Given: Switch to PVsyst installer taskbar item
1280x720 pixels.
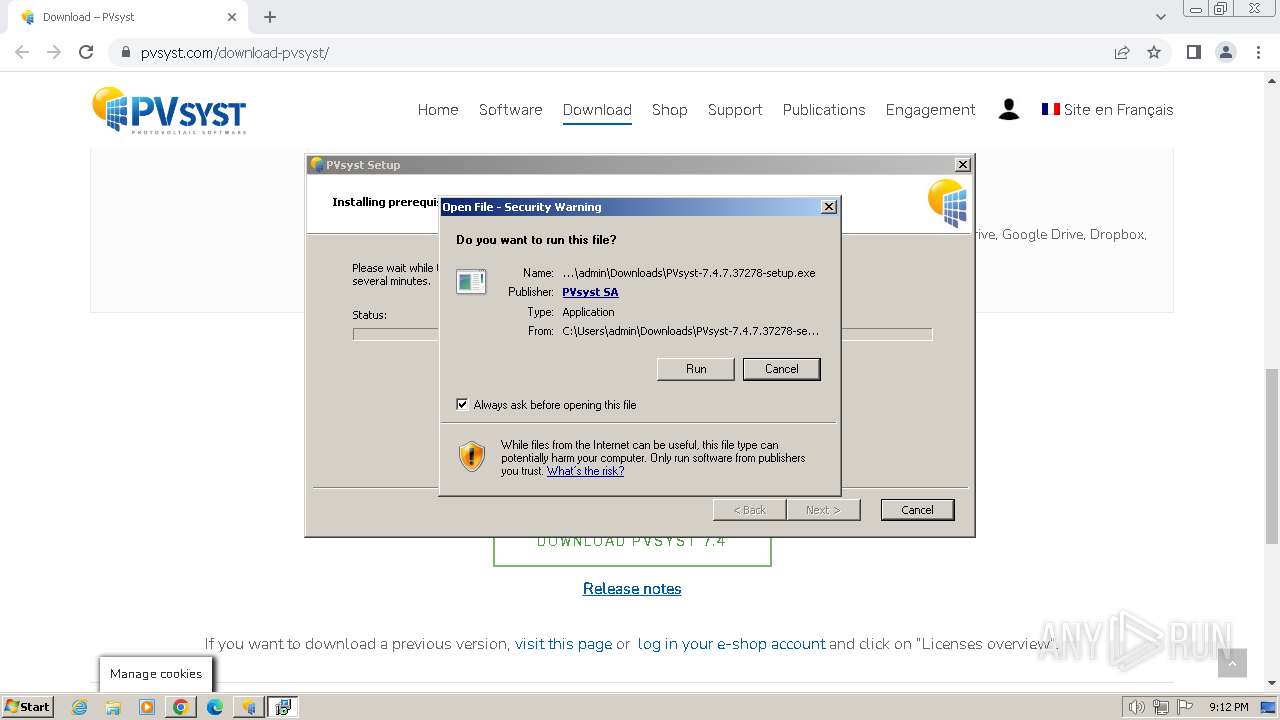Looking at the screenshot, I should point(249,707).
